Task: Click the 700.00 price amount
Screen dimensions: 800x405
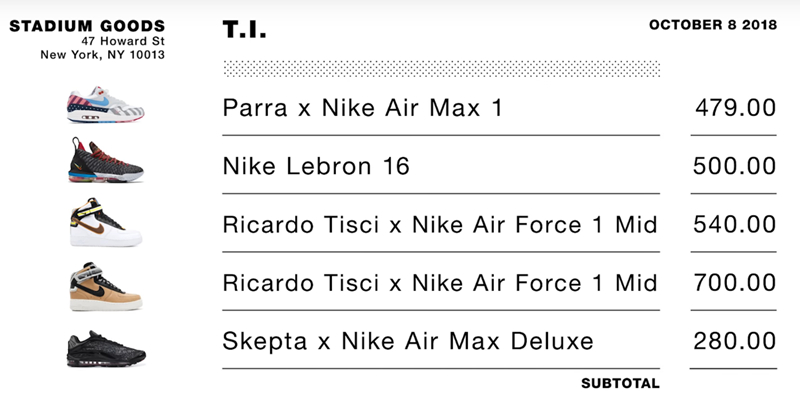Action: pos(735,283)
